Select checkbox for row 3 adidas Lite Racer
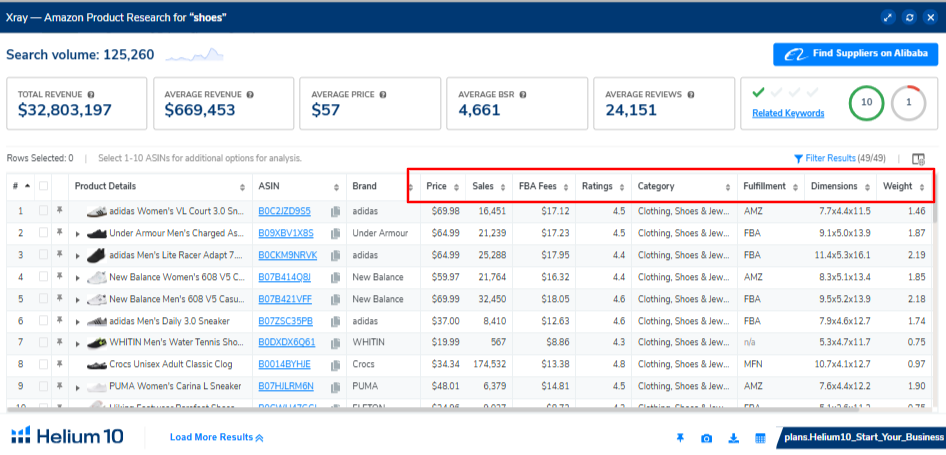 click(43, 255)
